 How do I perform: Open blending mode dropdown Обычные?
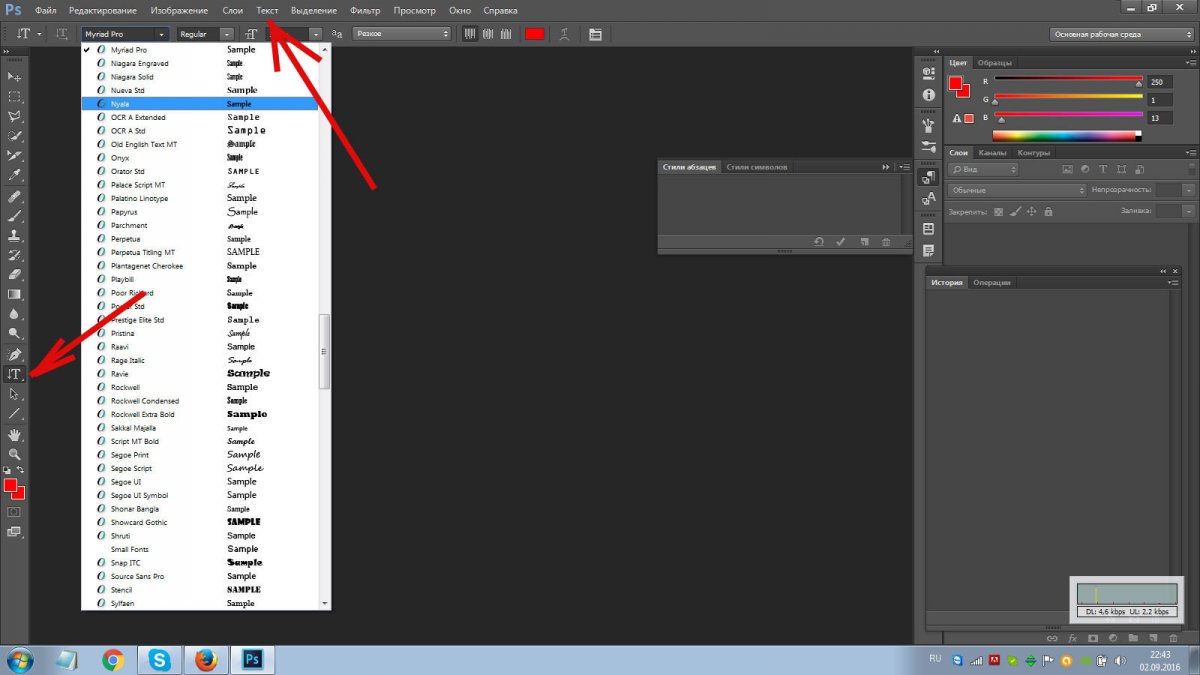click(1017, 190)
